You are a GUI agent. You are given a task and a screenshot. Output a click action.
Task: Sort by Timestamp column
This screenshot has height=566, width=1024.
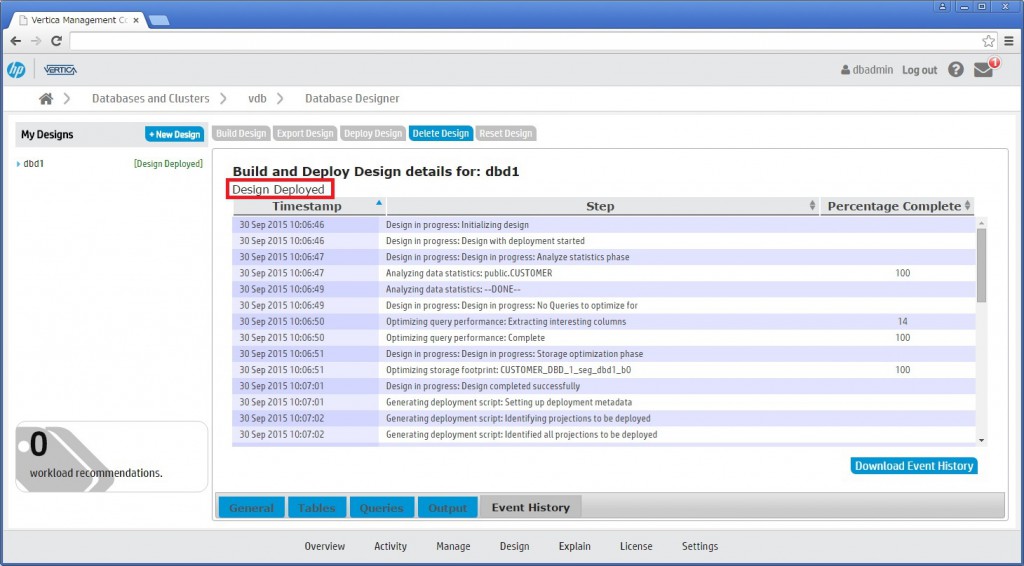(306, 206)
